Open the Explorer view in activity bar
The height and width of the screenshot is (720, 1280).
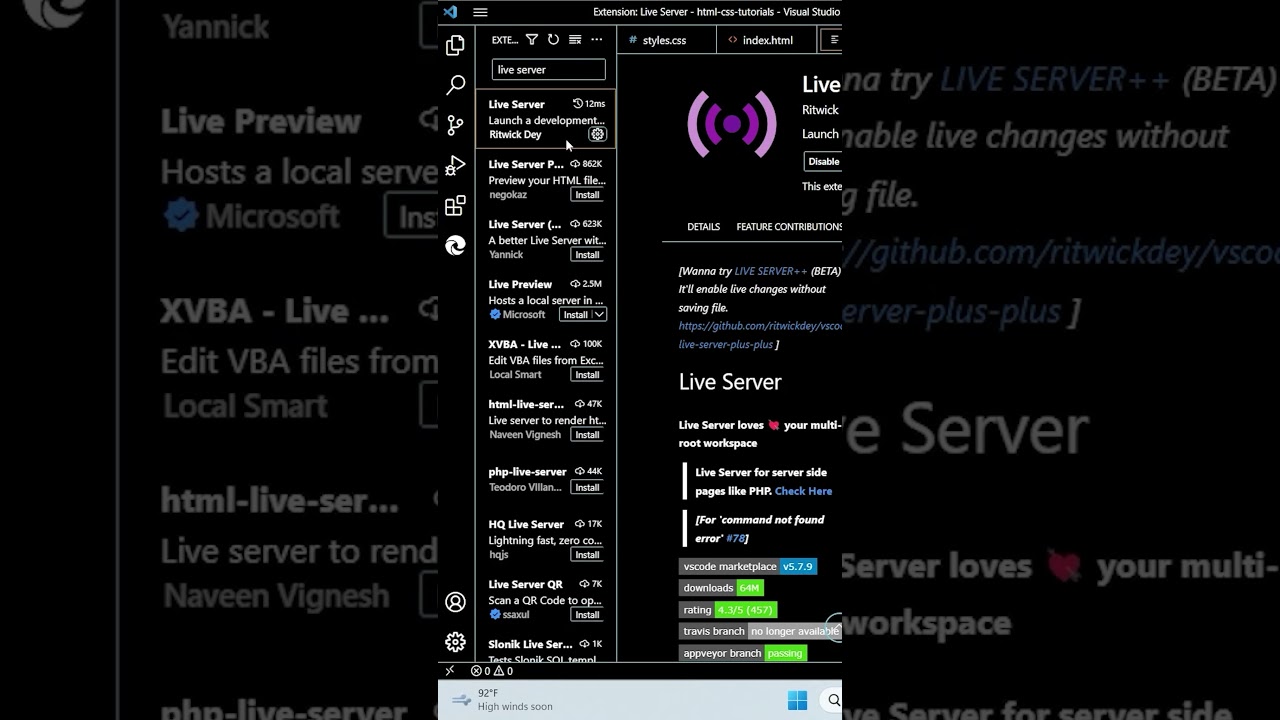[x=455, y=45]
